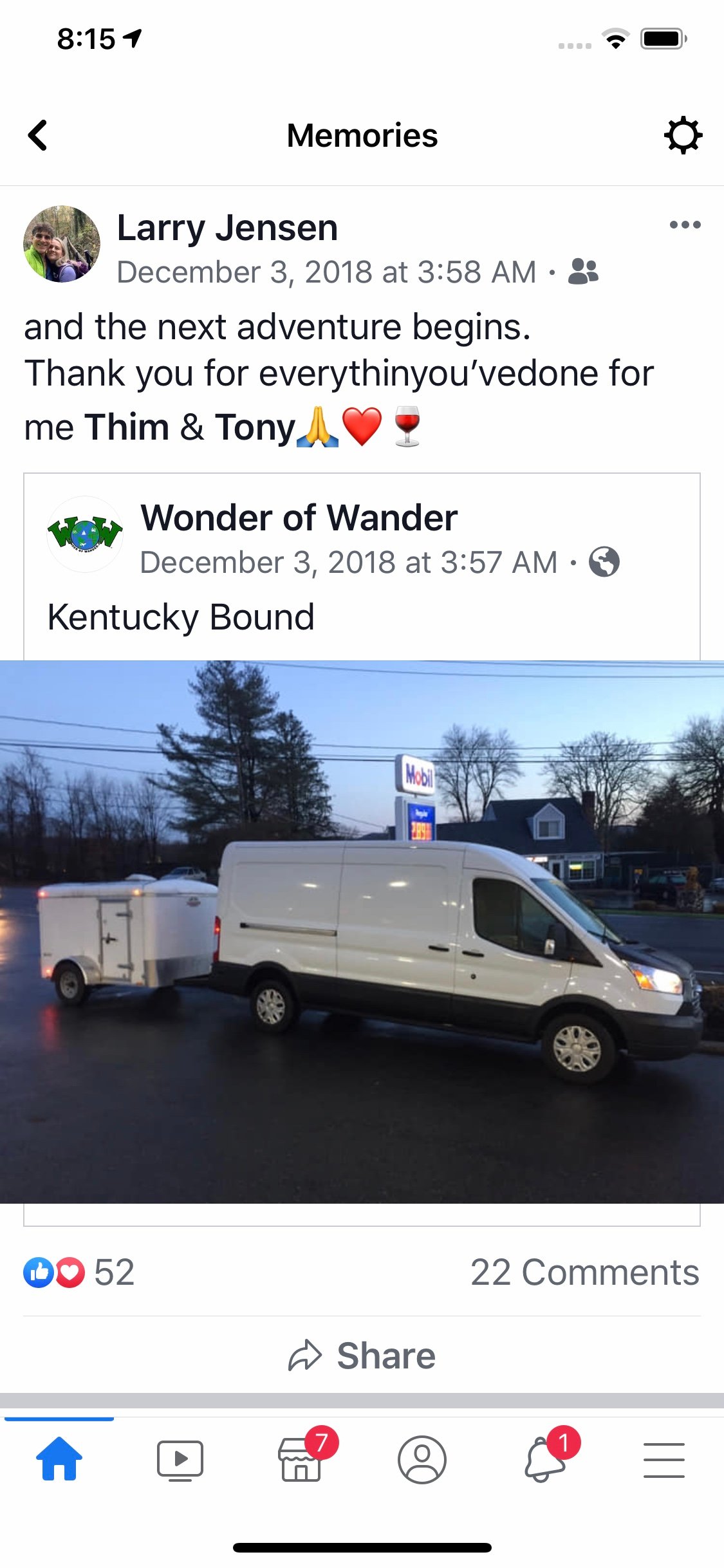Open the 22 Comments link
Screen dimensions: 724x1568
[x=584, y=1273]
